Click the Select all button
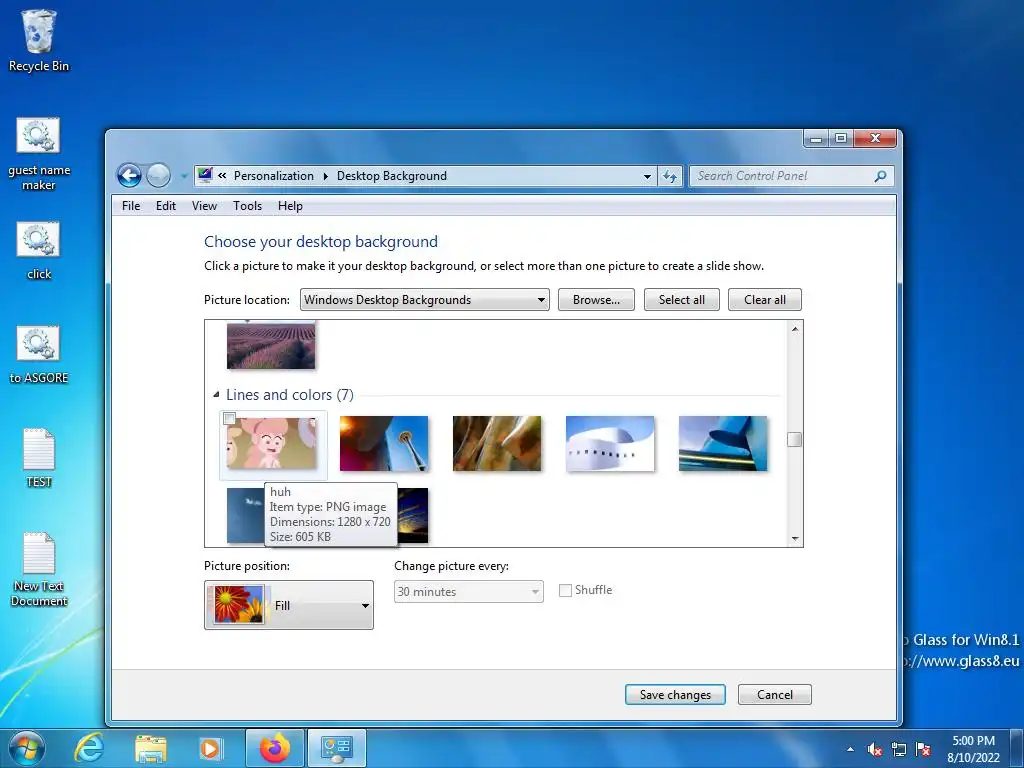This screenshot has height=768, width=1024. (682, 300)
